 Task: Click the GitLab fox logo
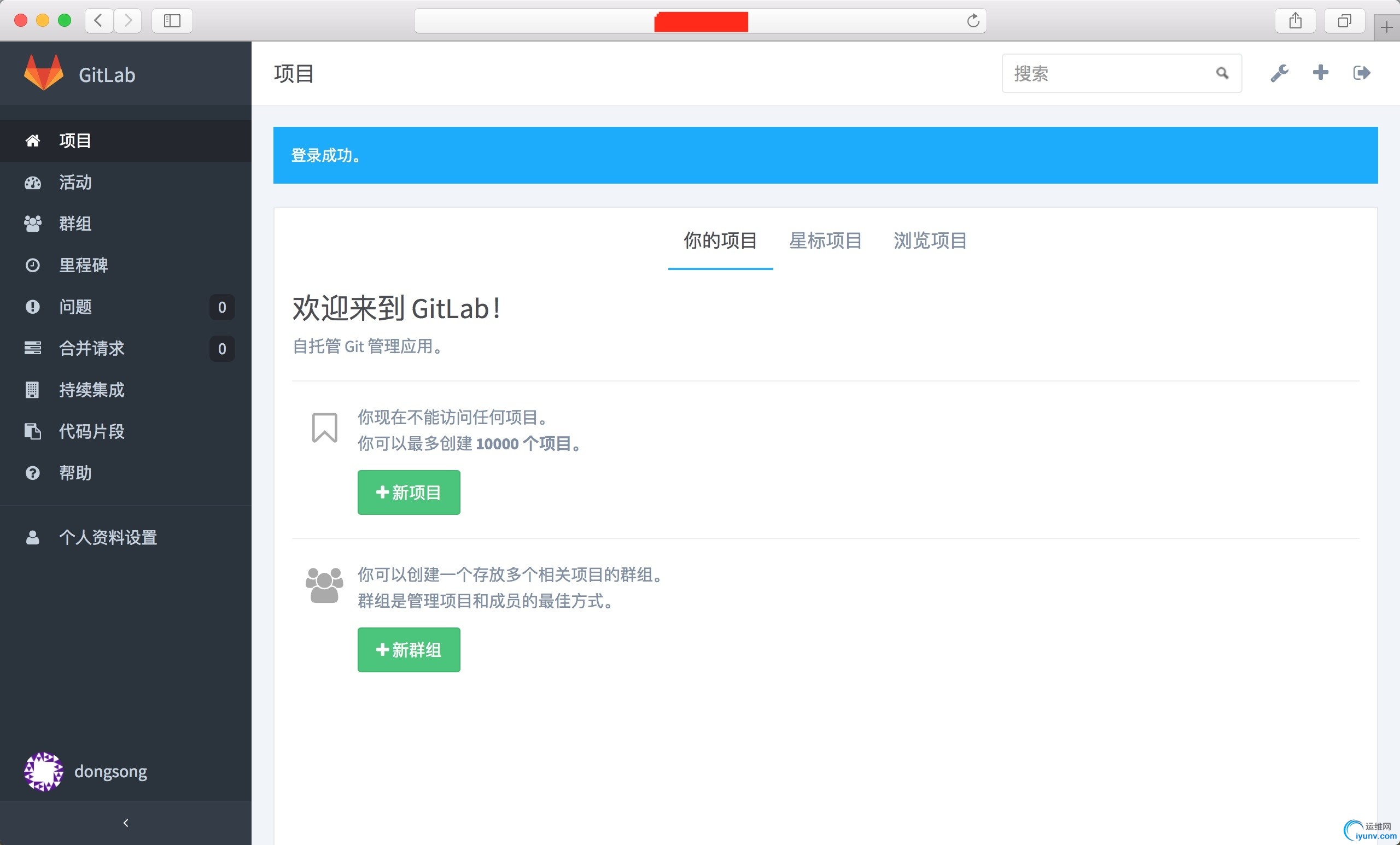[x=44, y=73]
